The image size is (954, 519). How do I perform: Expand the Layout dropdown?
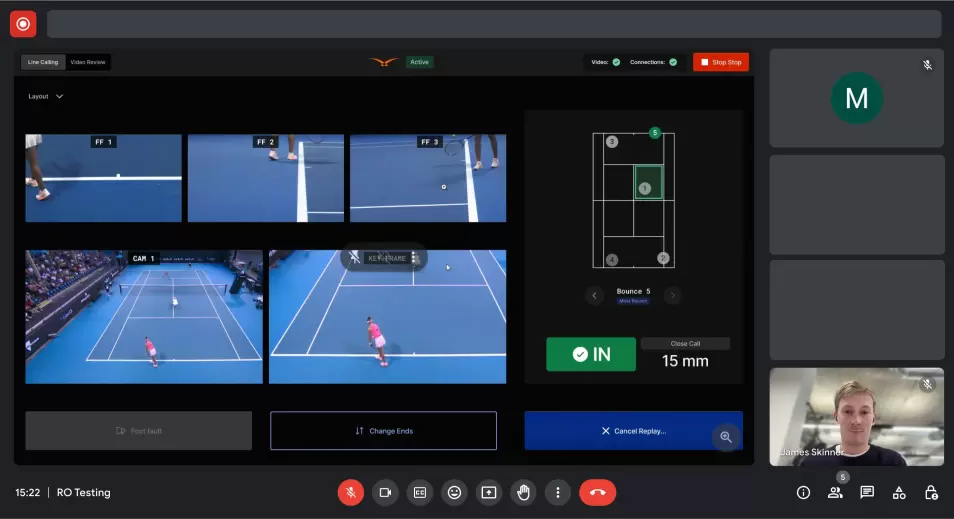(46, 96)
